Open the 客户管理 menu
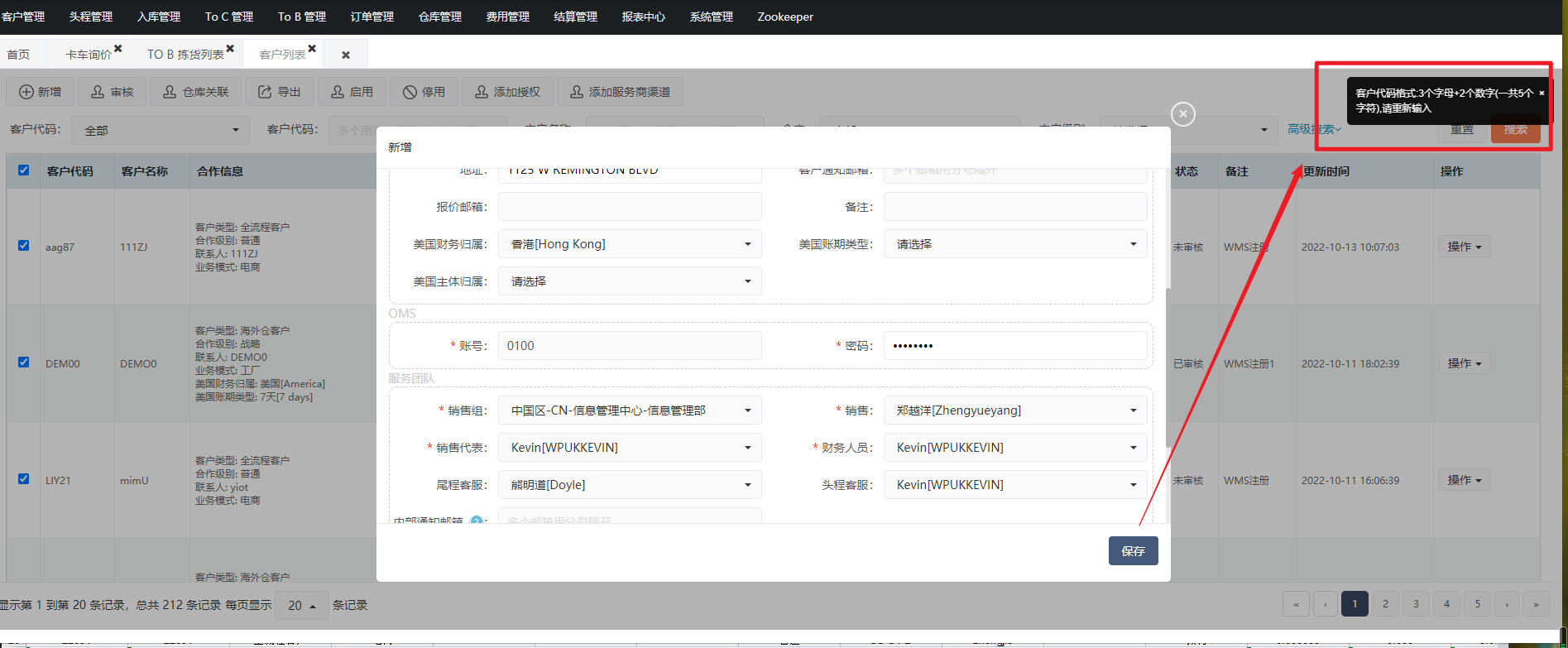The width and height of the screenshot is (1568, 648). tap(23, 17)
